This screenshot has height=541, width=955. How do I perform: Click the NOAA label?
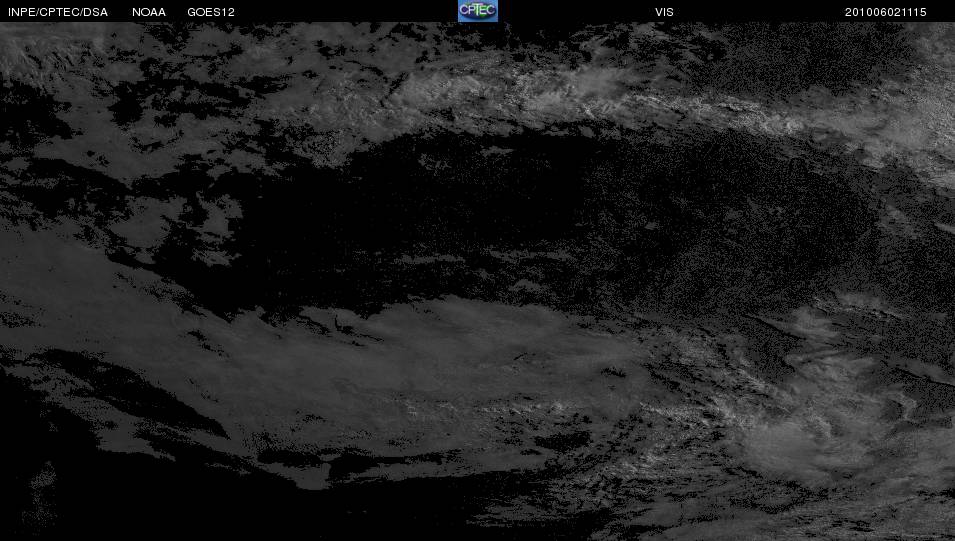tap(149, 12)
